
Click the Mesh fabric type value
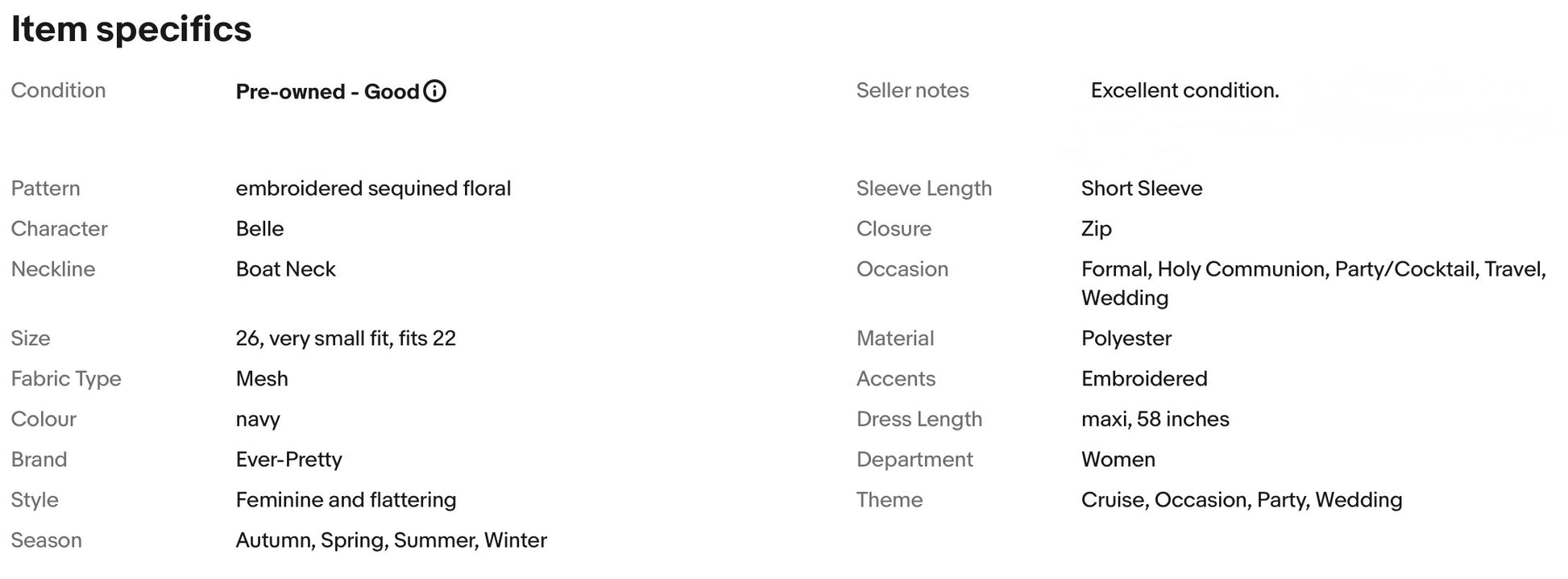pyautogui.click(x=262, y=379)
